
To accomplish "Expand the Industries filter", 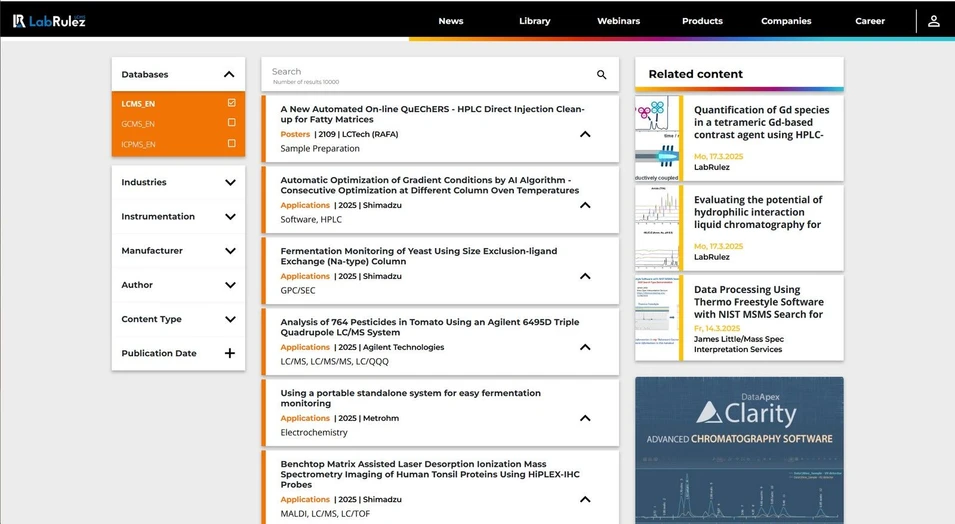I will 230,182.
